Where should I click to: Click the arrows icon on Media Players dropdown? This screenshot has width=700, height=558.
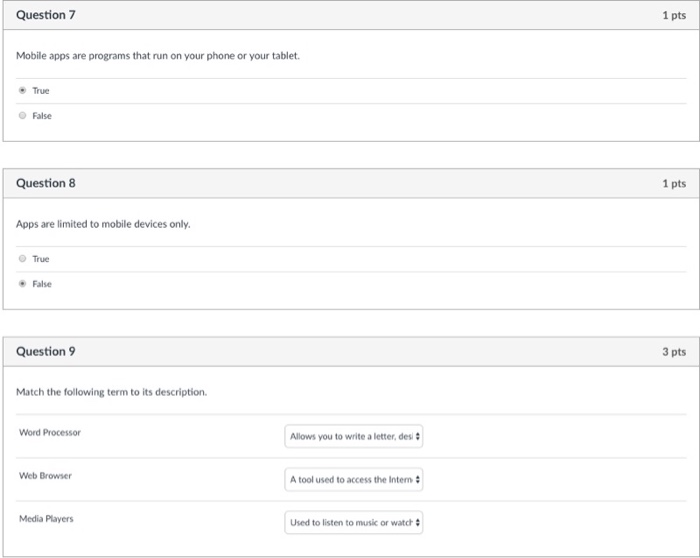417,522
